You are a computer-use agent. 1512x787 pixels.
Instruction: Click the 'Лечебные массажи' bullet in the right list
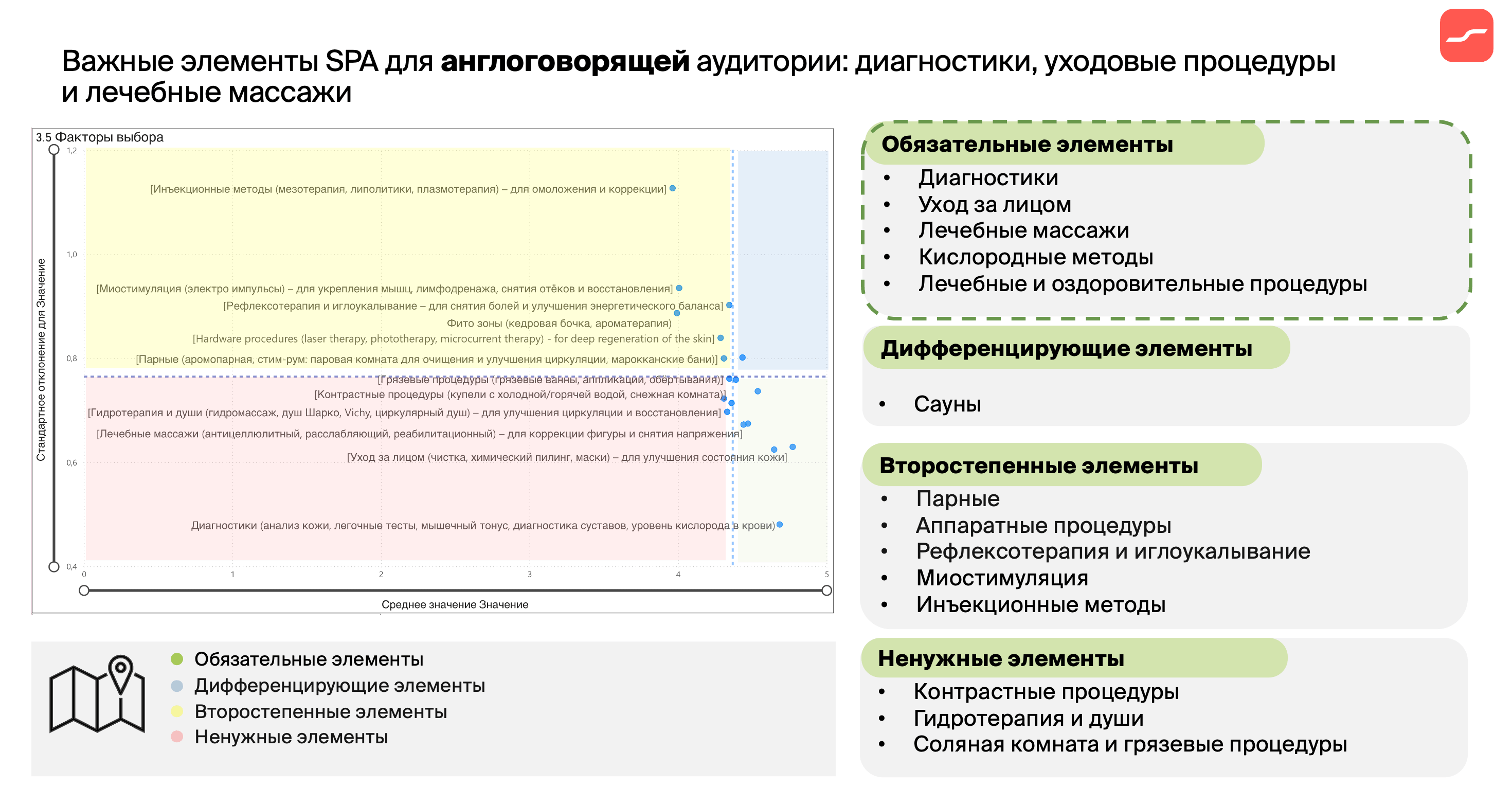coord(1023,230)
